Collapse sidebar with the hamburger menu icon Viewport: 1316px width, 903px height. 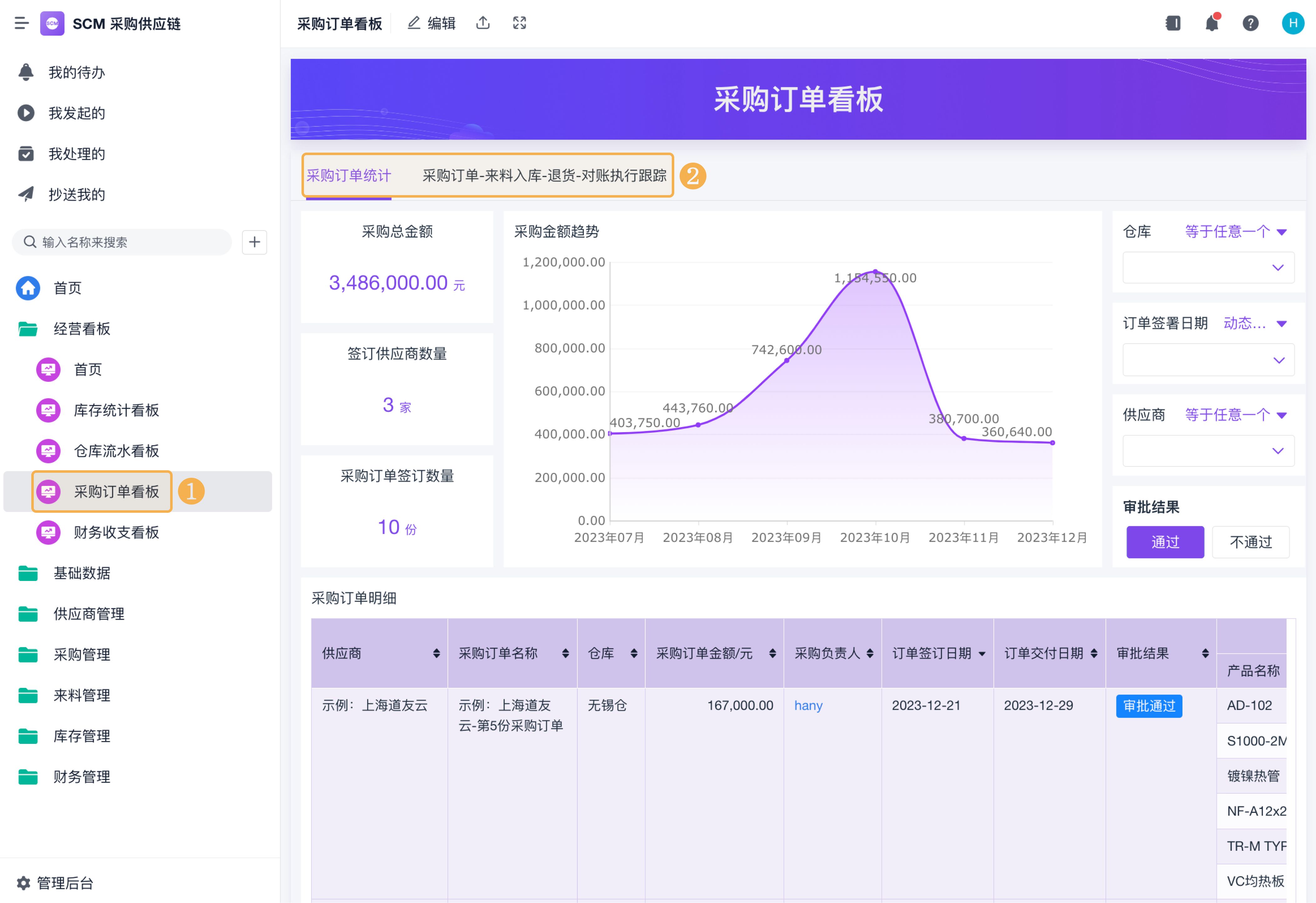pos(22,23)
